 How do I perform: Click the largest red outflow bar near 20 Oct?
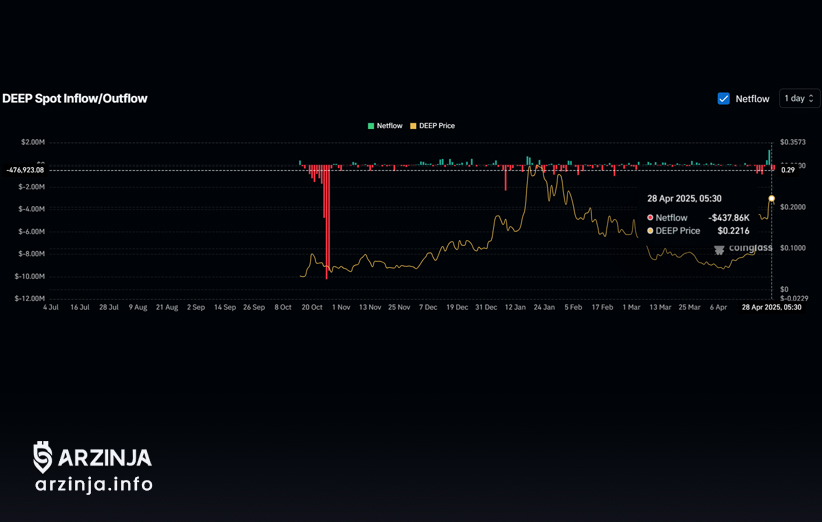point(327,222)
